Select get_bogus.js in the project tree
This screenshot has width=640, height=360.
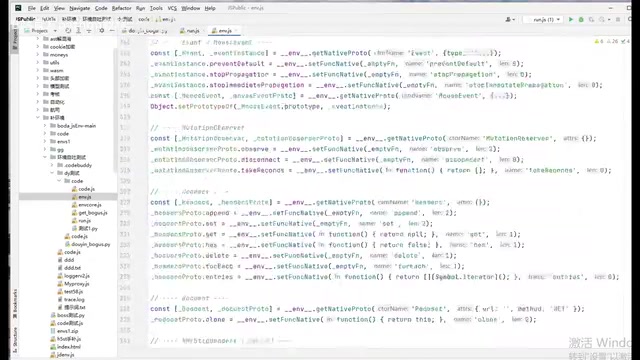(x=89, y=213)
